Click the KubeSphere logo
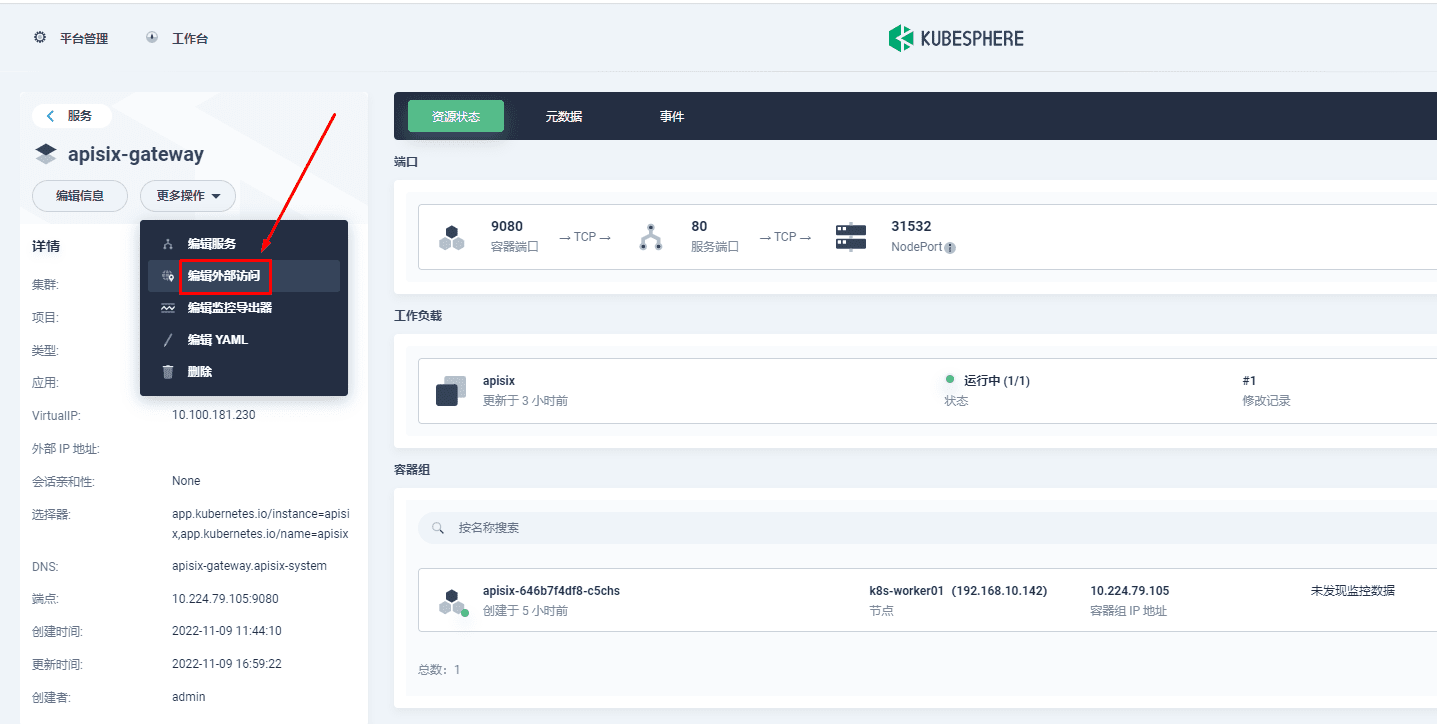The width and height of the screenshot is (1437, 724). (956, 38)
